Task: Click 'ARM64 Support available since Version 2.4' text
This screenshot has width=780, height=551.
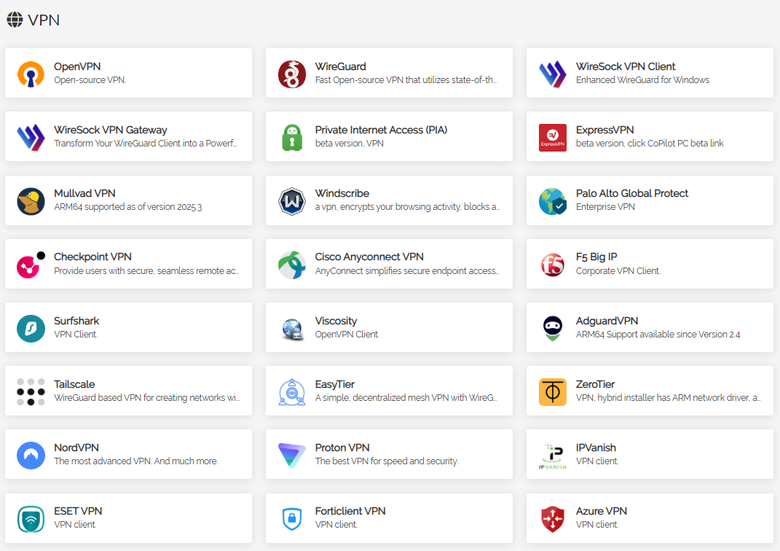Action: pyautogui.click(x=658, y=334)
